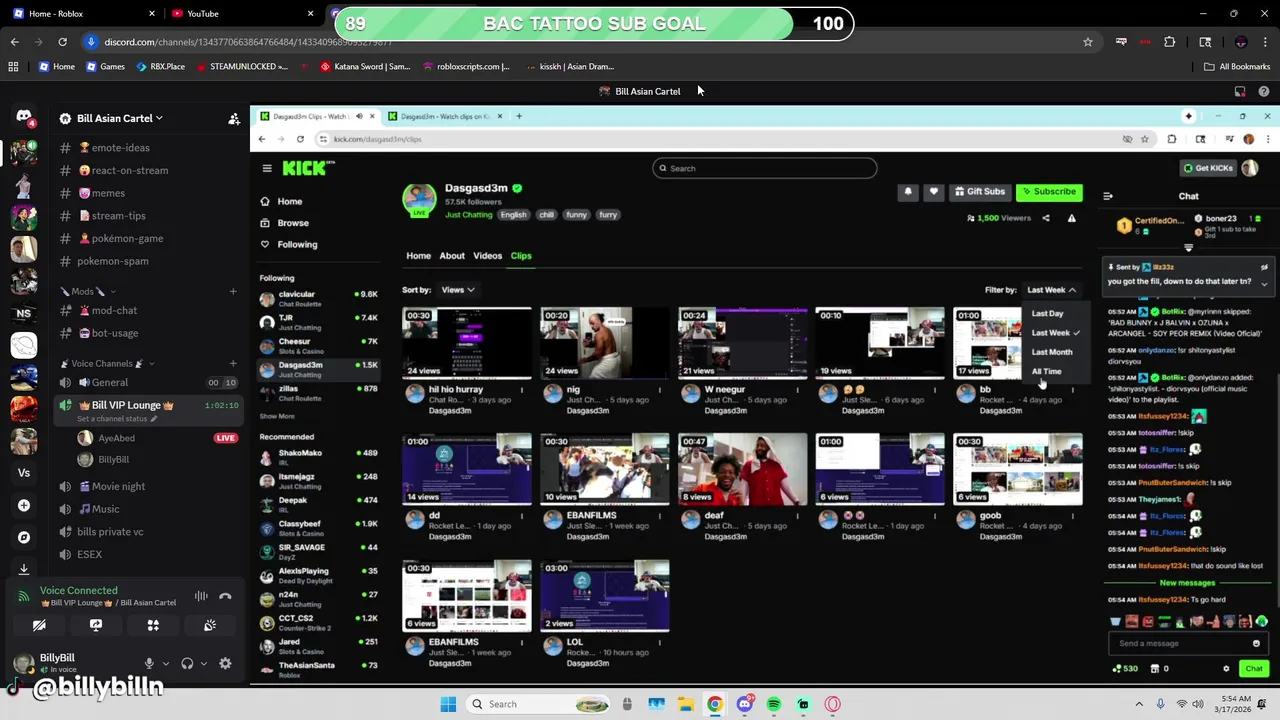This screenshot has width=1280, height=720.
Task: Open Discord Discover servers compass icon
Action: [x=24, y=537]
